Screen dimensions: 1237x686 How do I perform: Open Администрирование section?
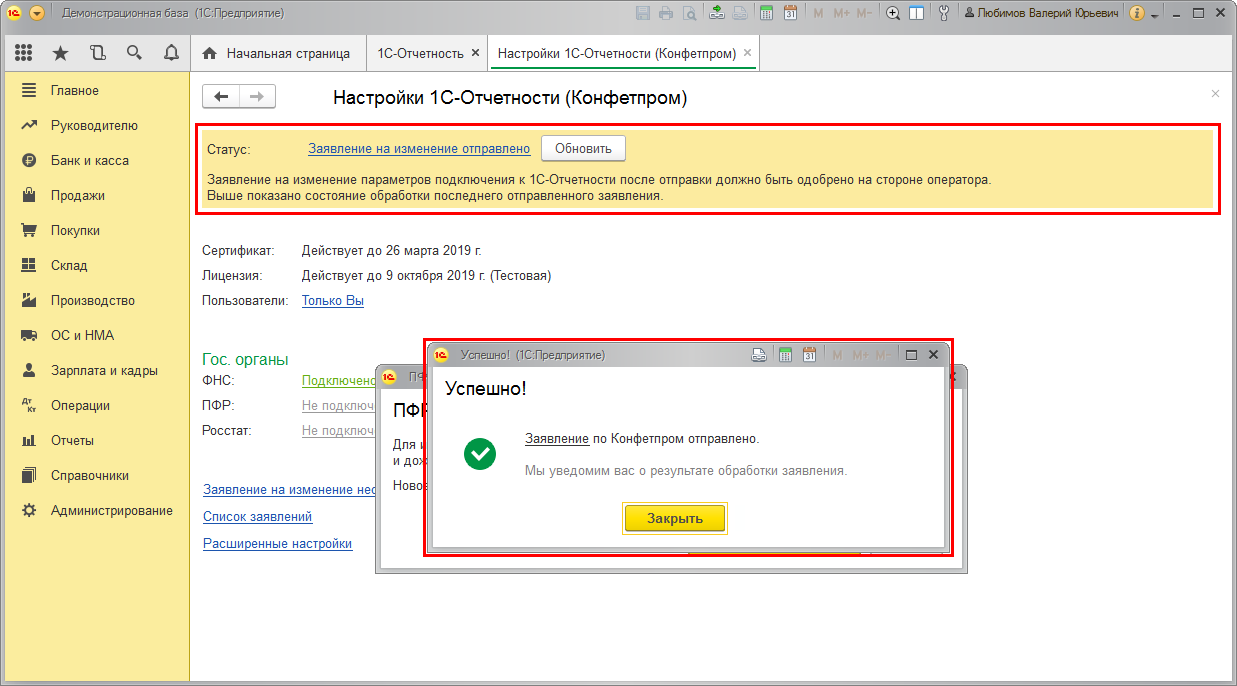coord(95,510)
